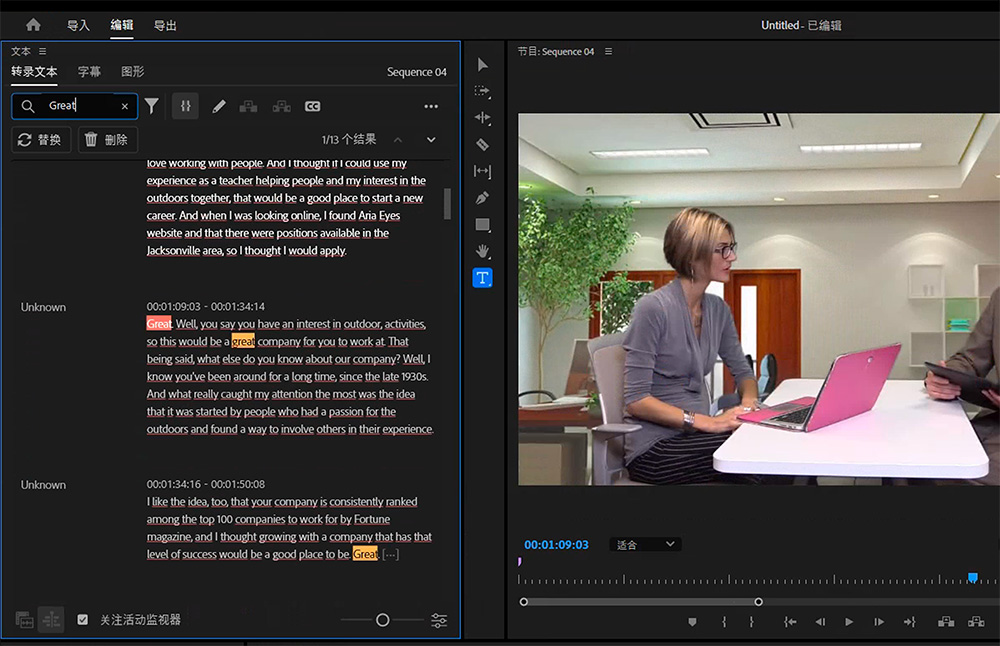The width and height of the screenshot is (1000, 646).
Task: Open the three-dot more options menu
Action: (431, 107)
